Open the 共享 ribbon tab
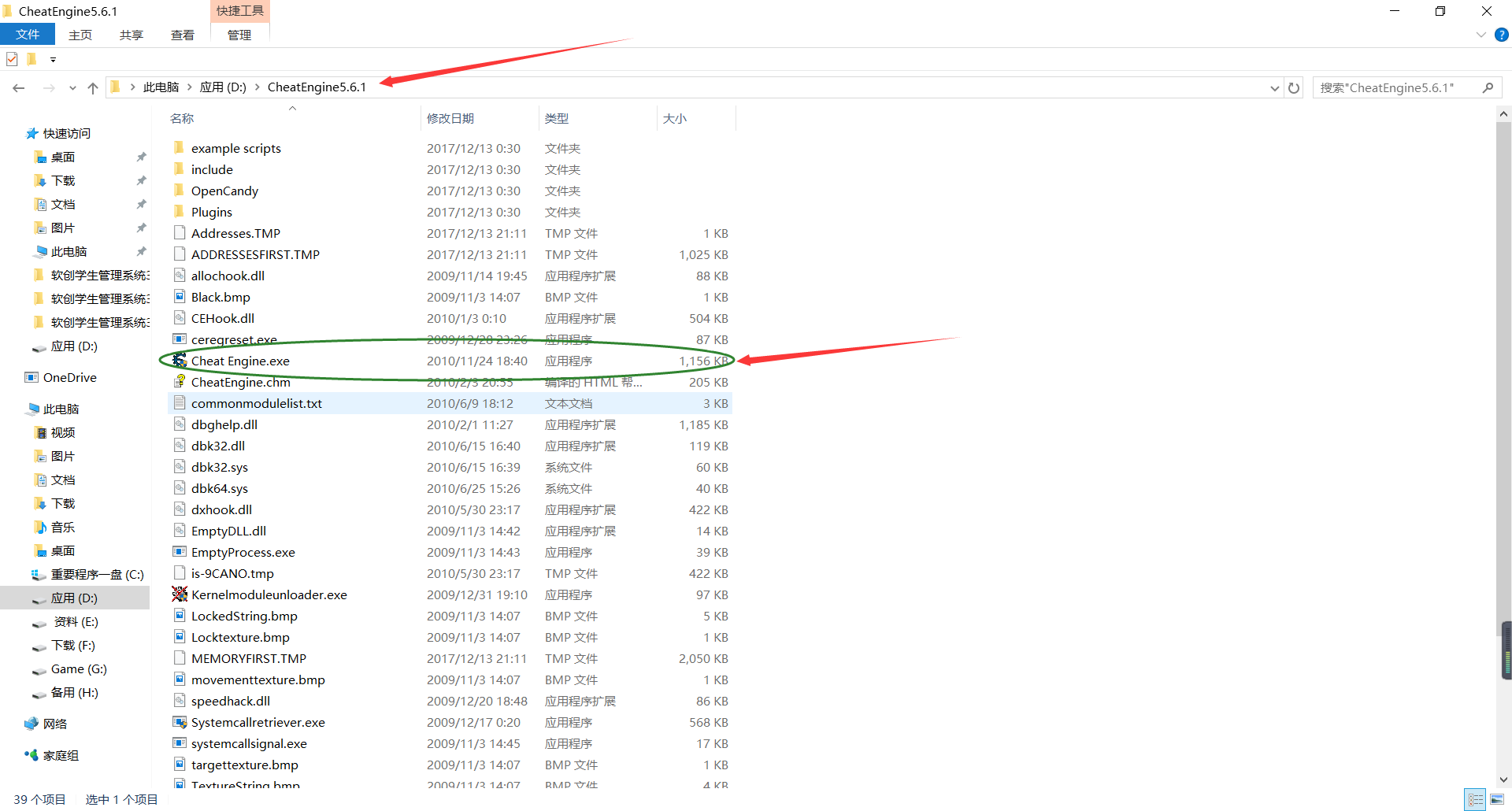The height and width of the screenshot is (811, 1512). [132, 35]
